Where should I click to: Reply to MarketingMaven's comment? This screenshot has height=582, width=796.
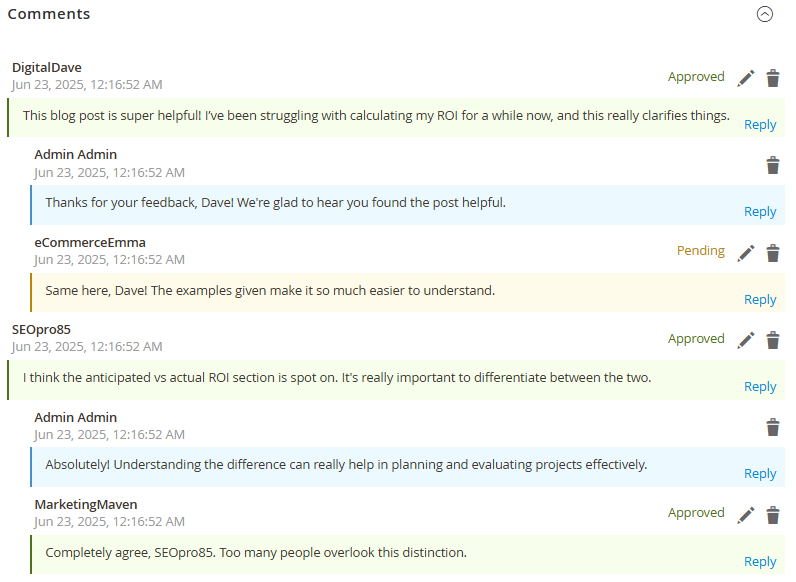[x=760, y=562]
